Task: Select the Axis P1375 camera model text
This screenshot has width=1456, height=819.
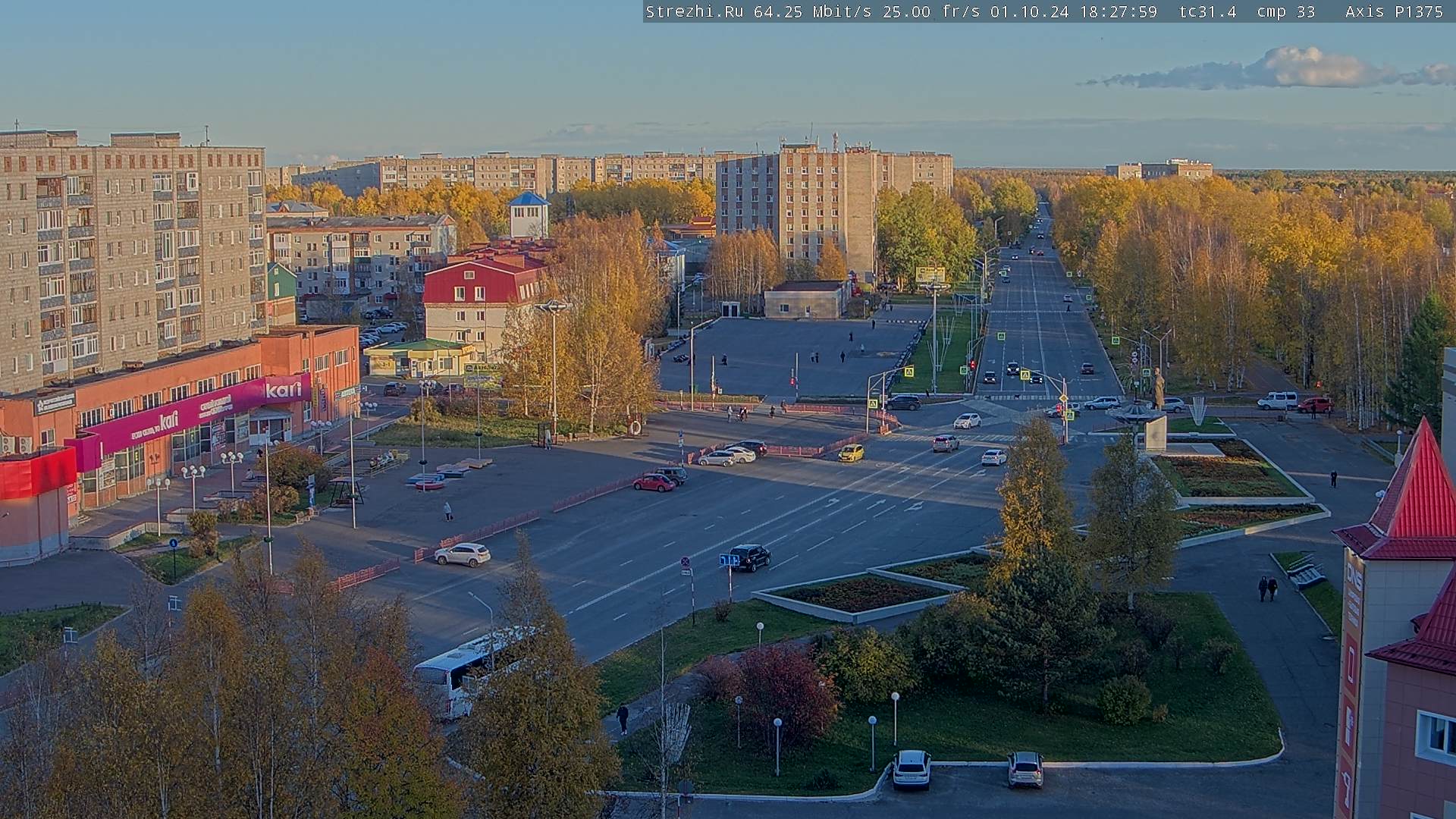Action: click(x=1395, y=11)
